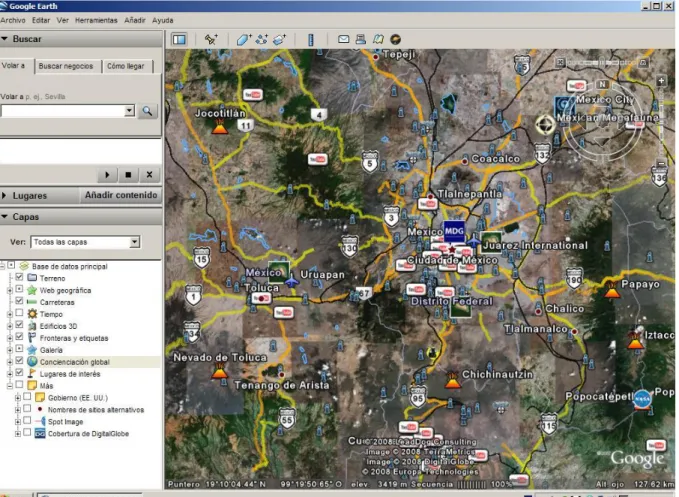Screen dimensions: 679x497
Task: Print the current view
Action: click(360, 39)
